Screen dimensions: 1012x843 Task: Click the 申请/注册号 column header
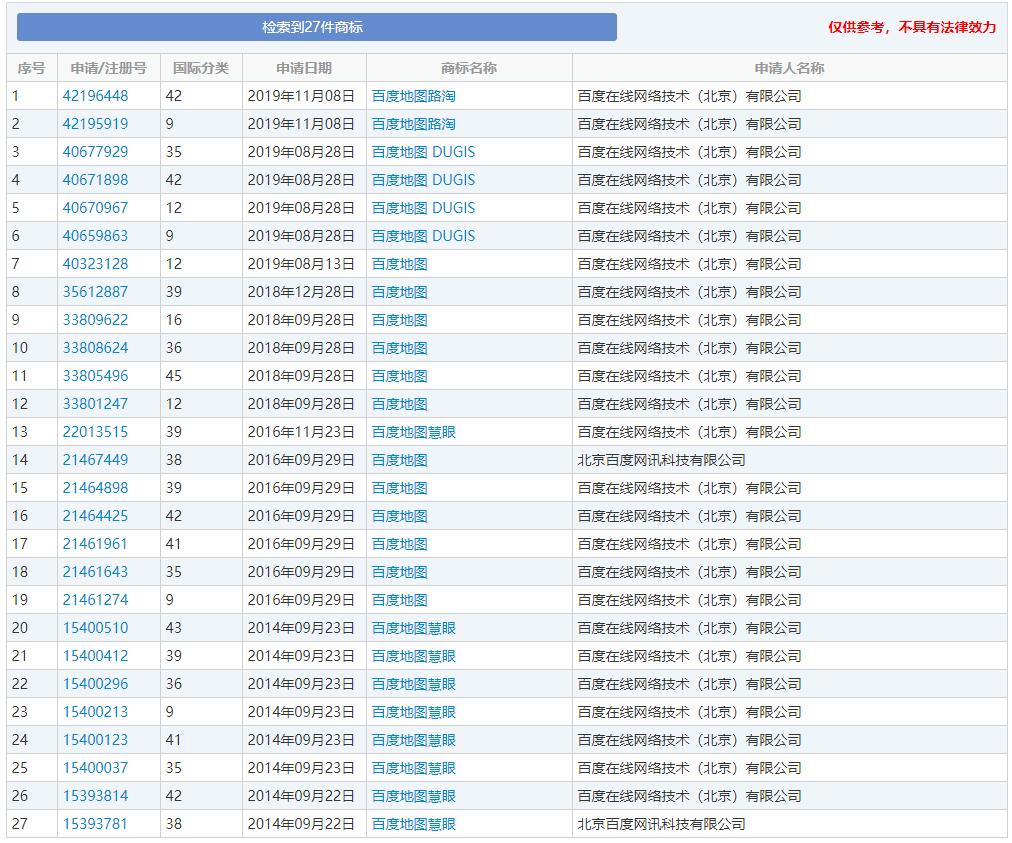pos(108,68)
